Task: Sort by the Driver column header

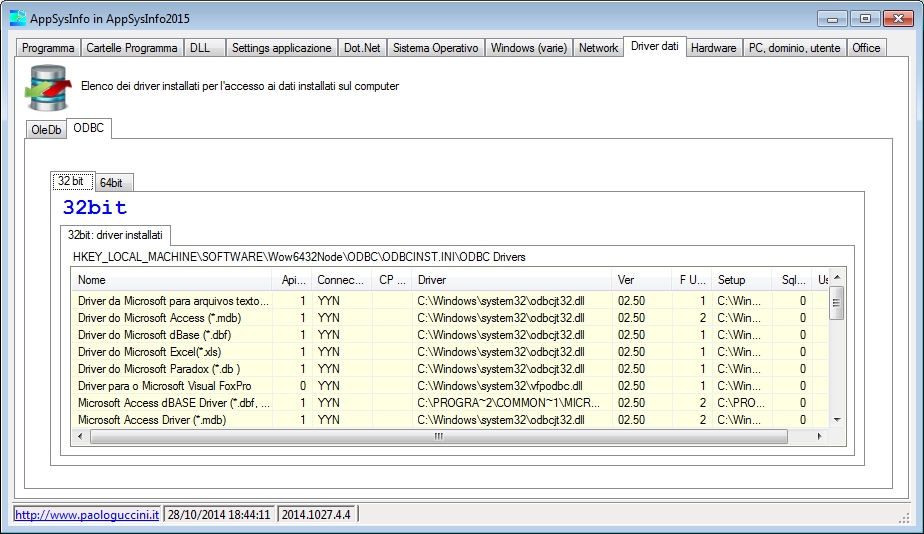Action: click(512, 280)
